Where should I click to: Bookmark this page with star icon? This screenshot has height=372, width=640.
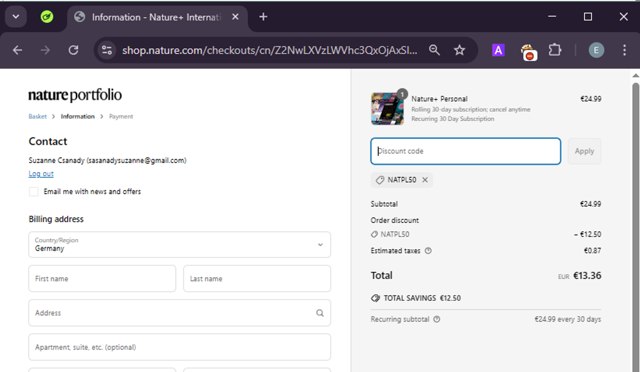(460, 50)
